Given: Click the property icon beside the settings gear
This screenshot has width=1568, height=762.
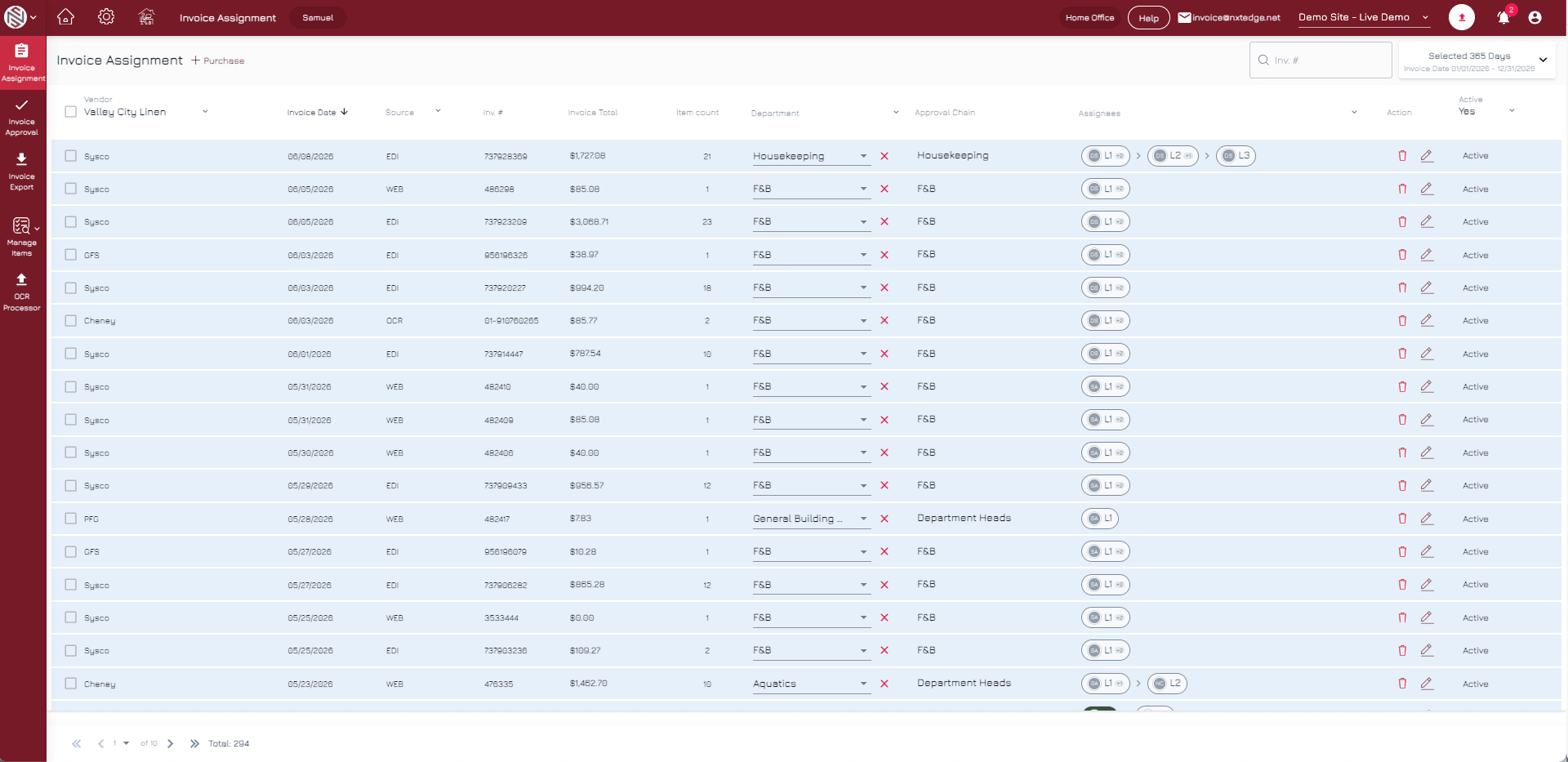Looking at the screenshot, I should 146,16.
